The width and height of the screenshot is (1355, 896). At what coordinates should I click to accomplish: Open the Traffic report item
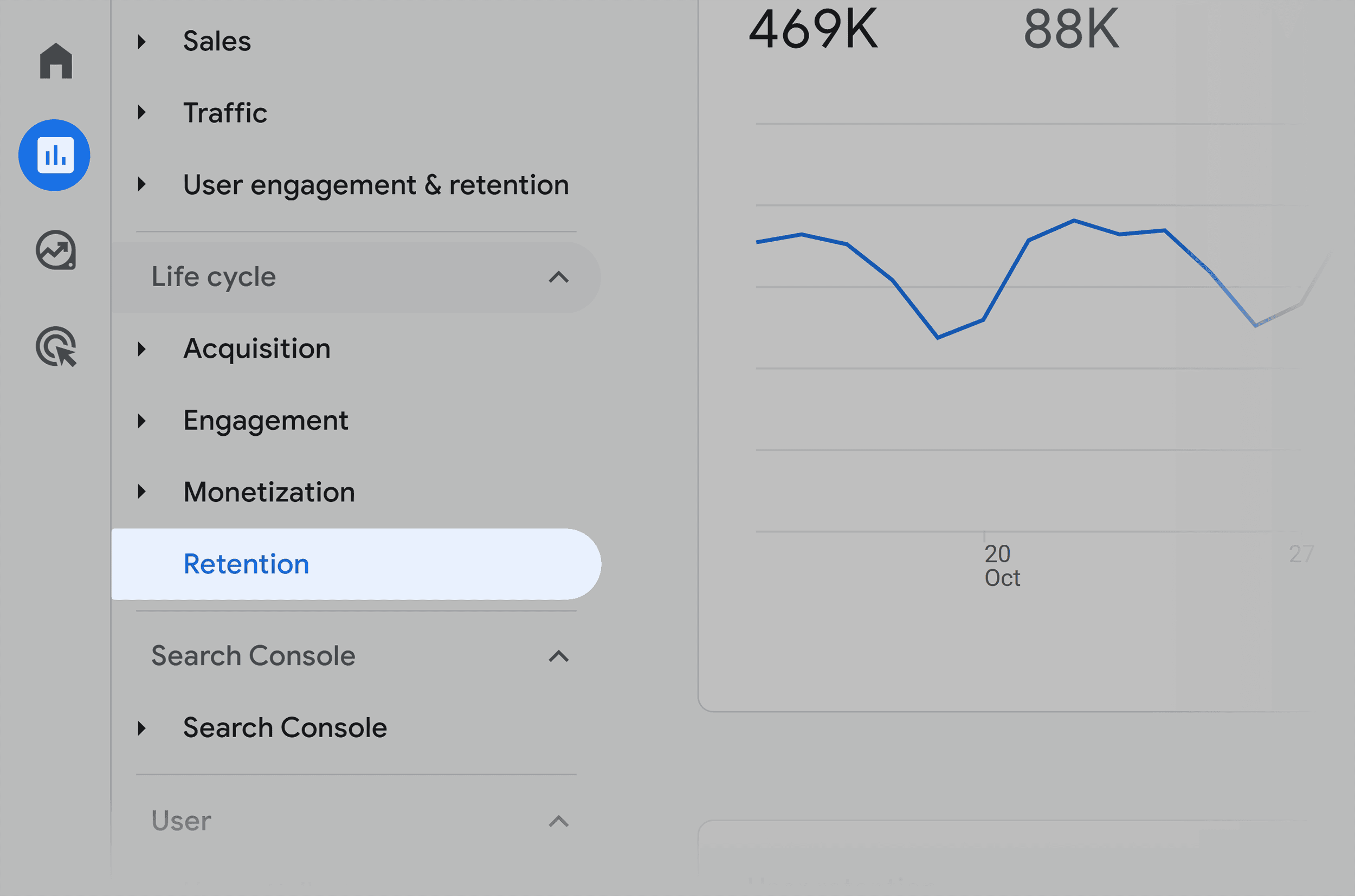pyautogui.click(x=225, y=113)
